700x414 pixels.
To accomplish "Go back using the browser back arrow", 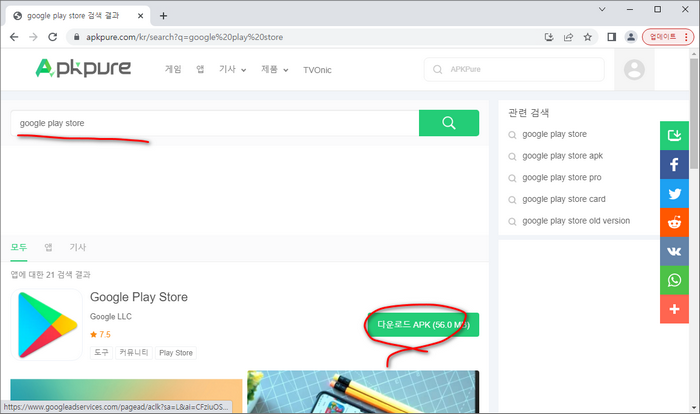I will [14, 37].
